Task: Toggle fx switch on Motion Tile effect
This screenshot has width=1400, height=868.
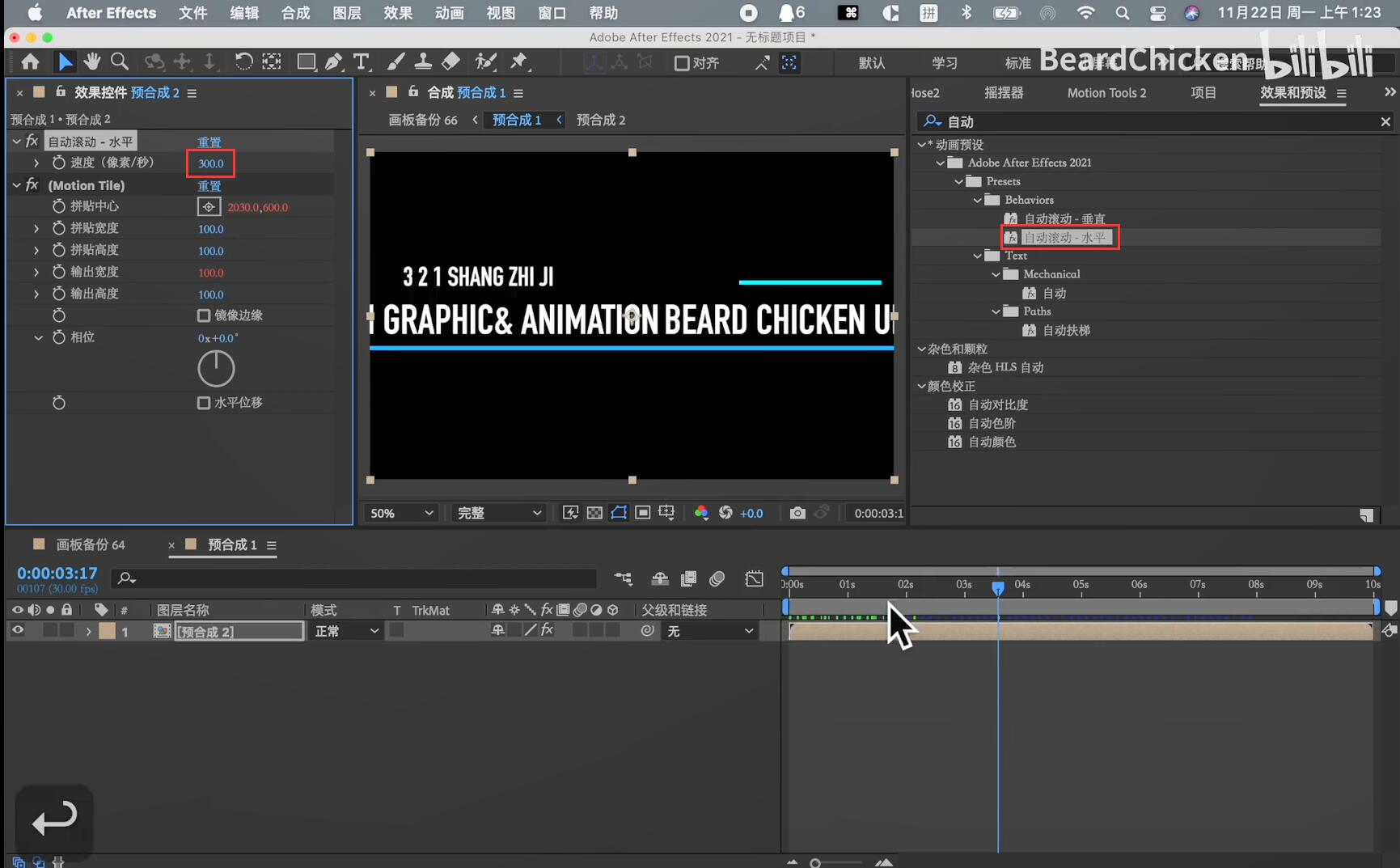Action: click(32, 184)
